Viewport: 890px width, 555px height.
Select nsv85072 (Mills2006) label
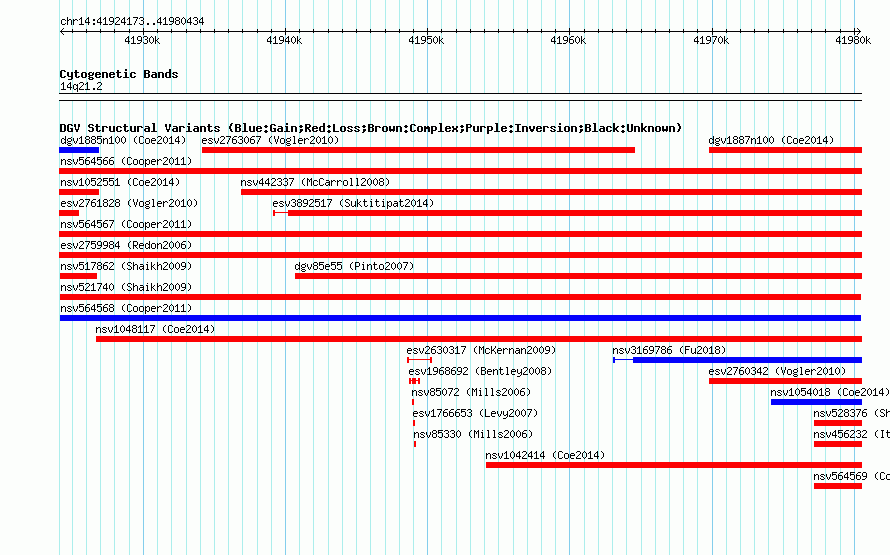[x=471, y=392]
